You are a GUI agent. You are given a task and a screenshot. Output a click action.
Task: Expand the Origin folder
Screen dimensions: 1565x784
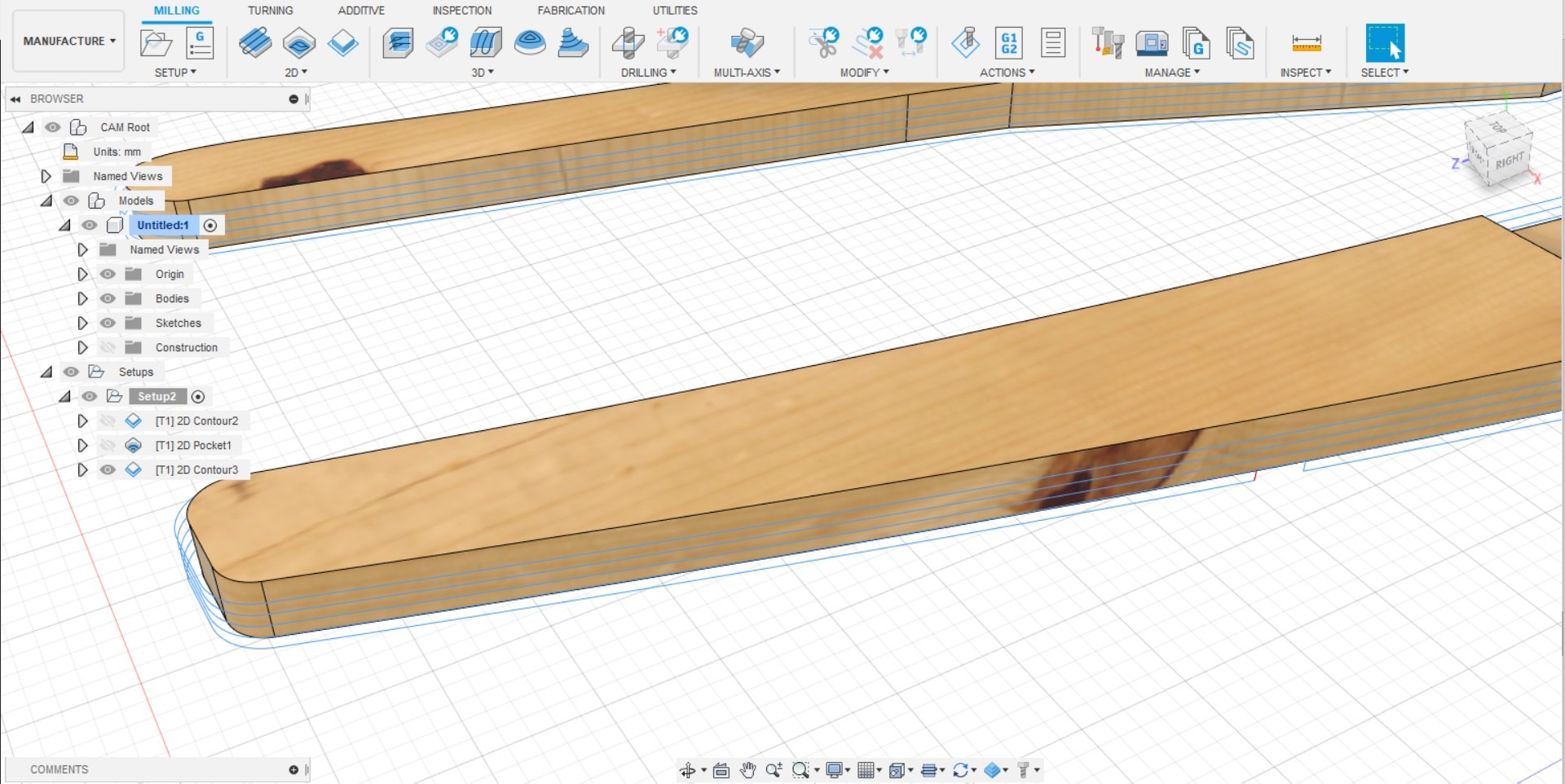click(x=82, y=274)
